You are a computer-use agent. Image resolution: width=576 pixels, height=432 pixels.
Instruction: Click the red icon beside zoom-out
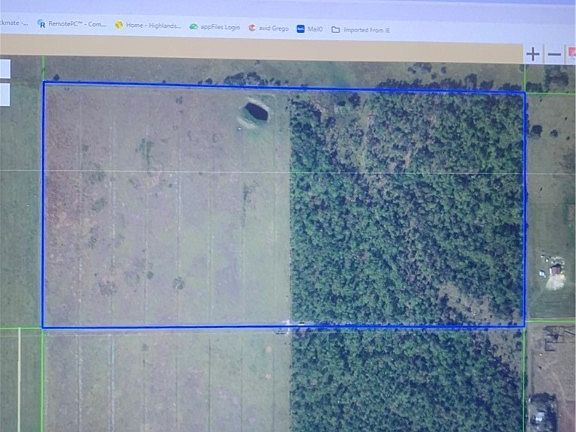click(x=572, y=53)
